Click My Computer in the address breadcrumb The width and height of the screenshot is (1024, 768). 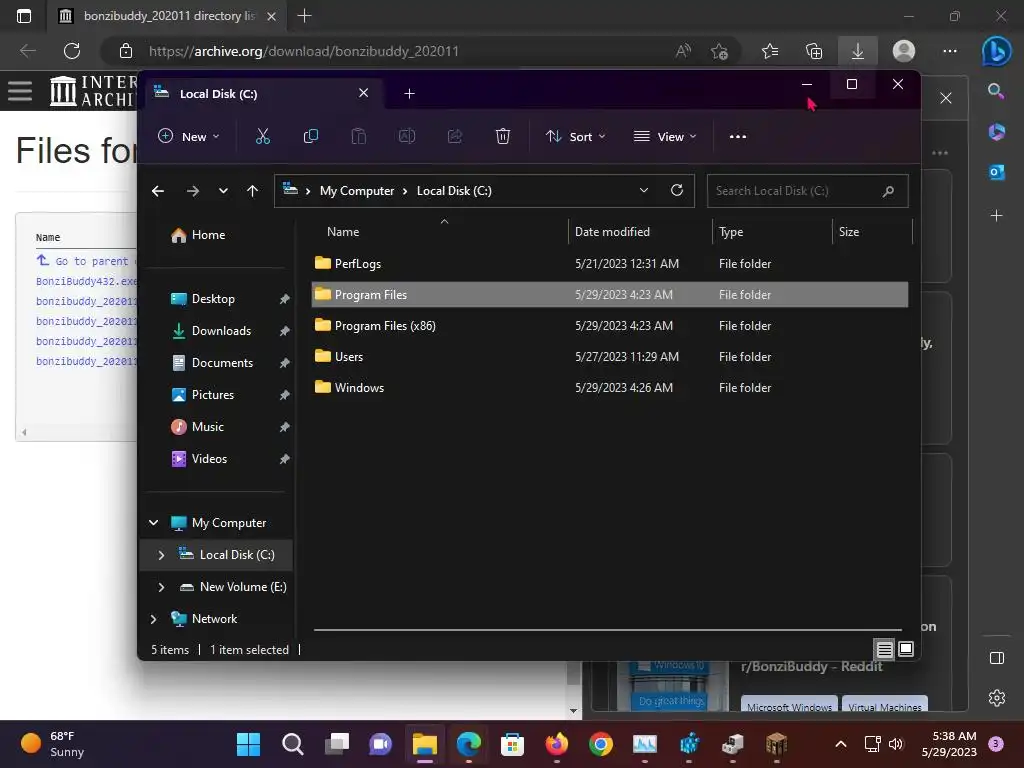click(x=357, y=191)
